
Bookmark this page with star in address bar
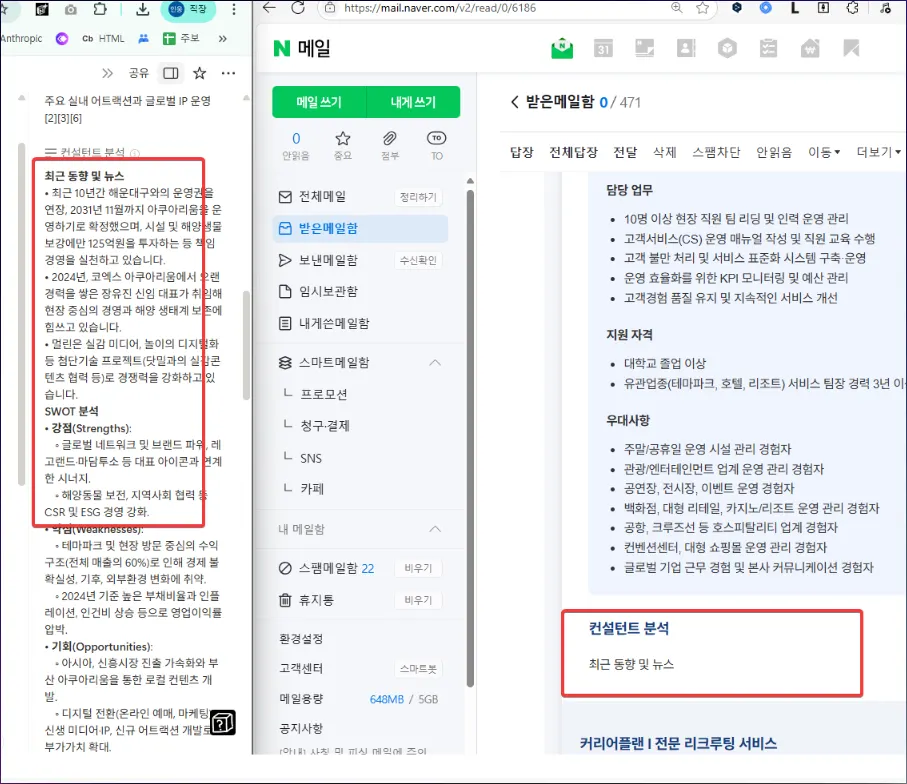coord(702,8)
